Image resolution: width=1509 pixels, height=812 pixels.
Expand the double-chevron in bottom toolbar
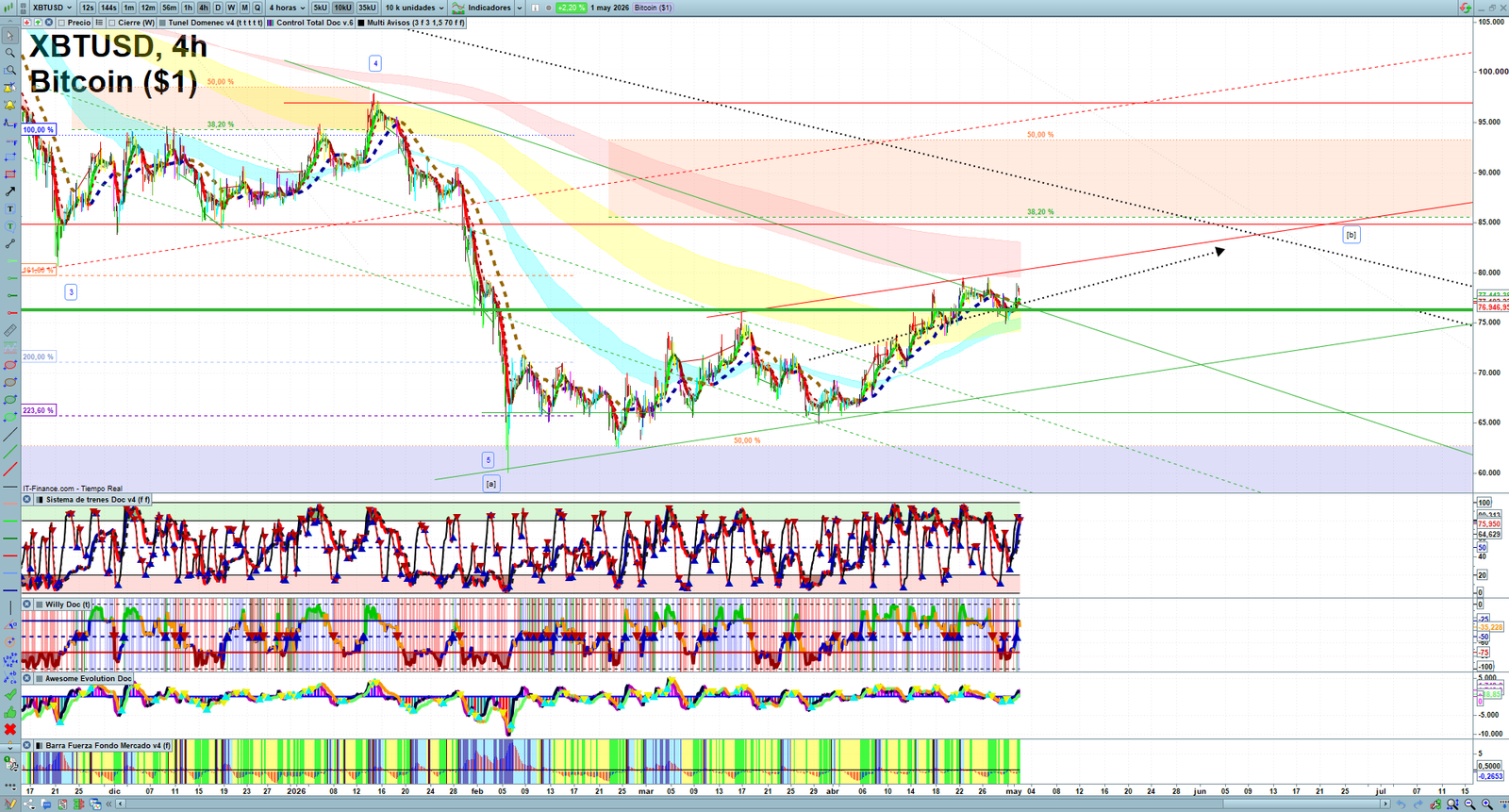click(108, 804)
